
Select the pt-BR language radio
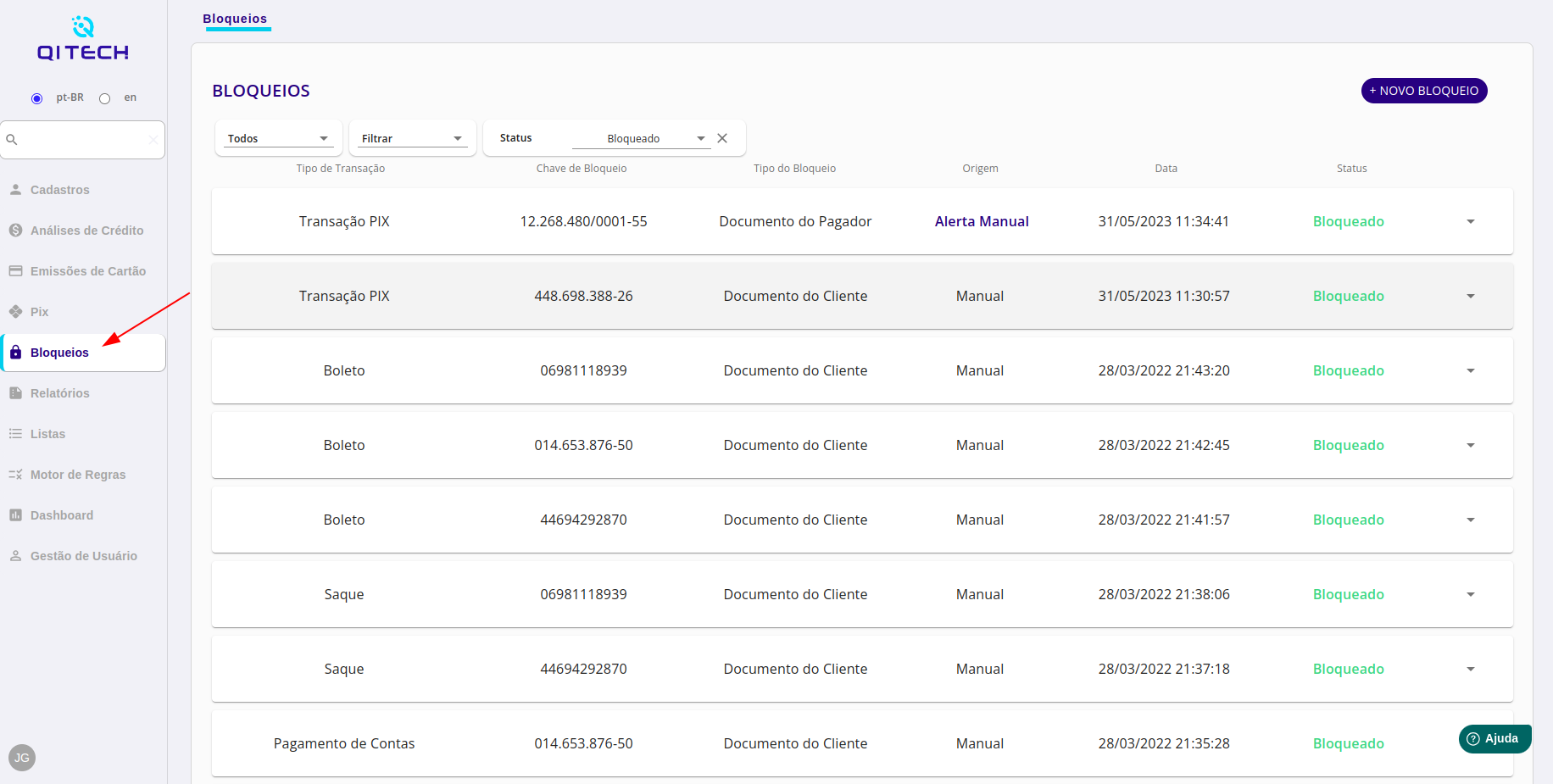pos(36,98)
